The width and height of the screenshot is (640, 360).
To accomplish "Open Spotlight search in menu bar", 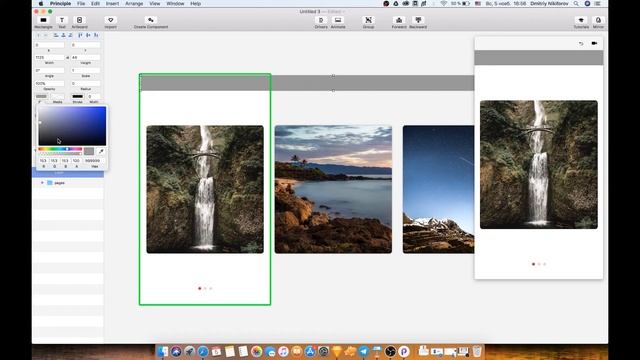I will click(x=576, y=4).
